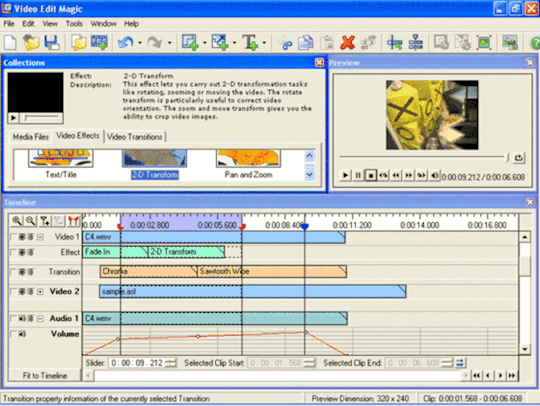The width and height of the screenshot is (540, 406).
Task: Toggle the Video 1 track checkbox
Action: coord(13,237)
